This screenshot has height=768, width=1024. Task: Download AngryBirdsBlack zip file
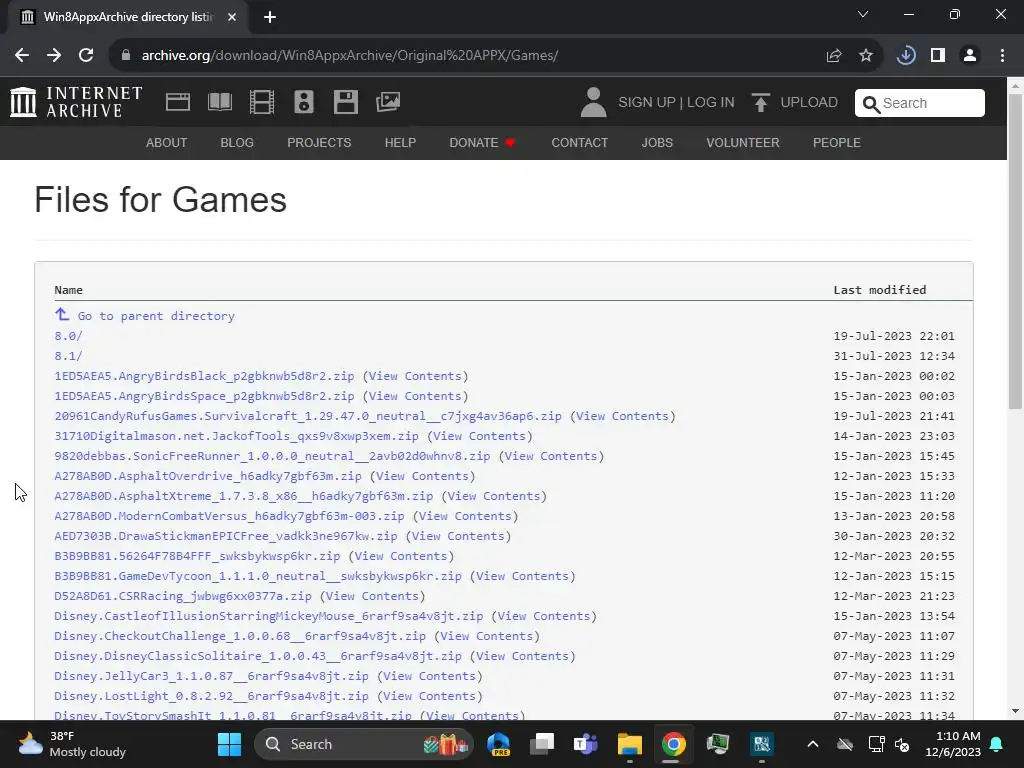click(204, 376)
